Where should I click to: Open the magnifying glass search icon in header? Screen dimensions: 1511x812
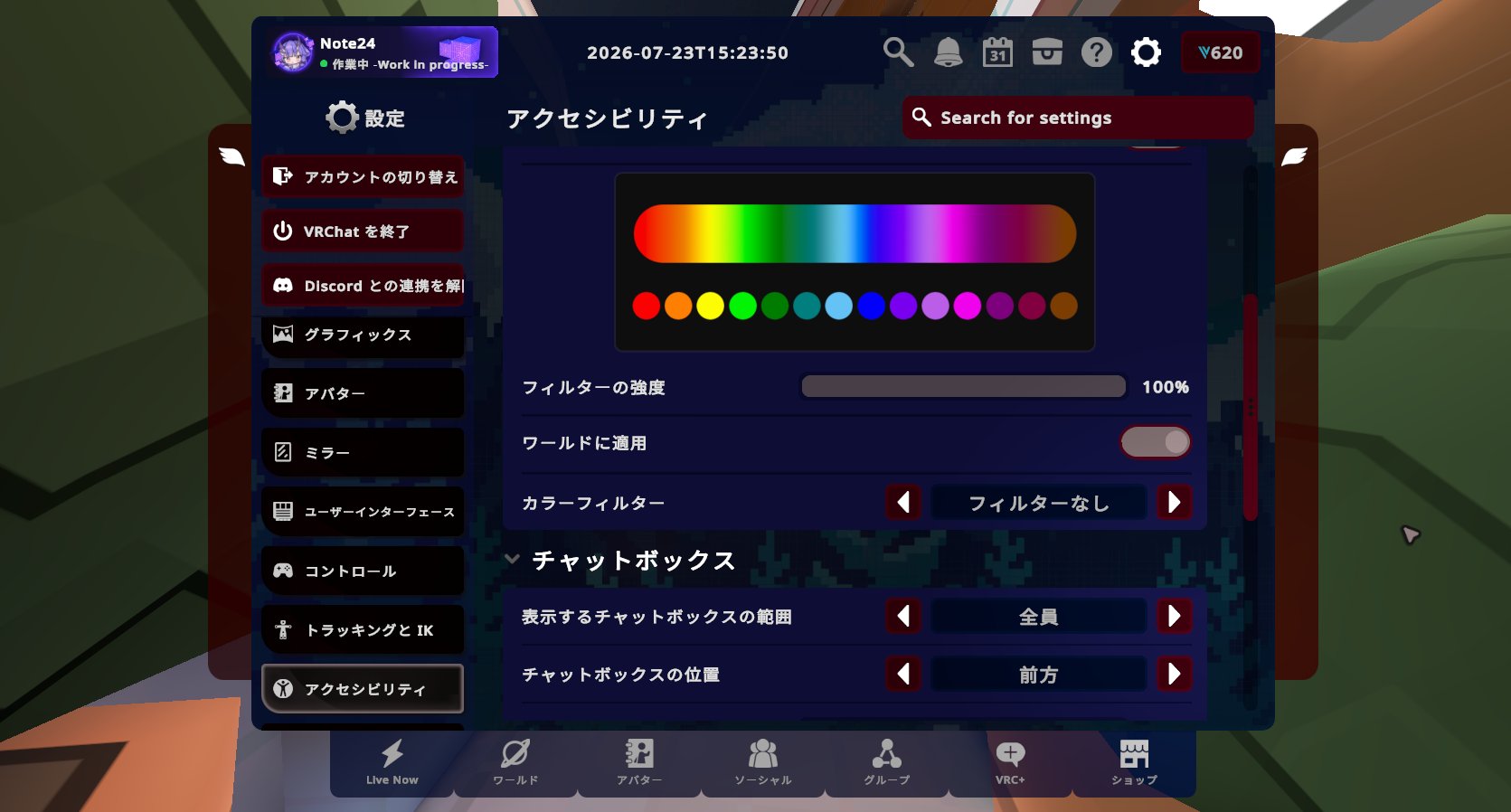898,52
